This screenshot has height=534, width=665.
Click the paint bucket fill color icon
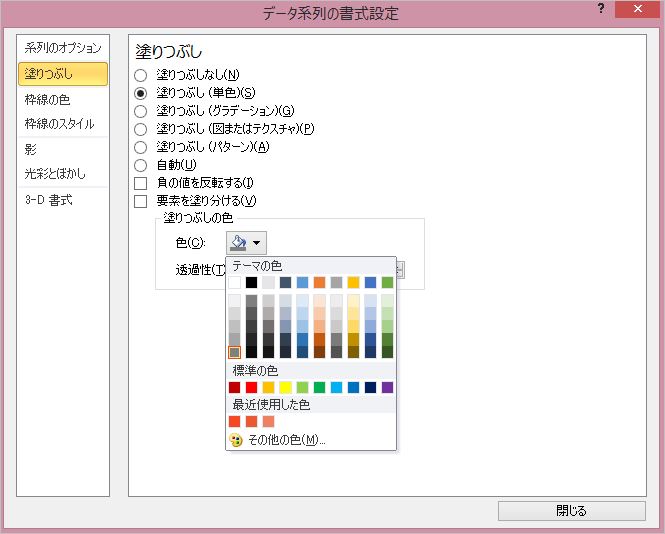tap(238, 243)
